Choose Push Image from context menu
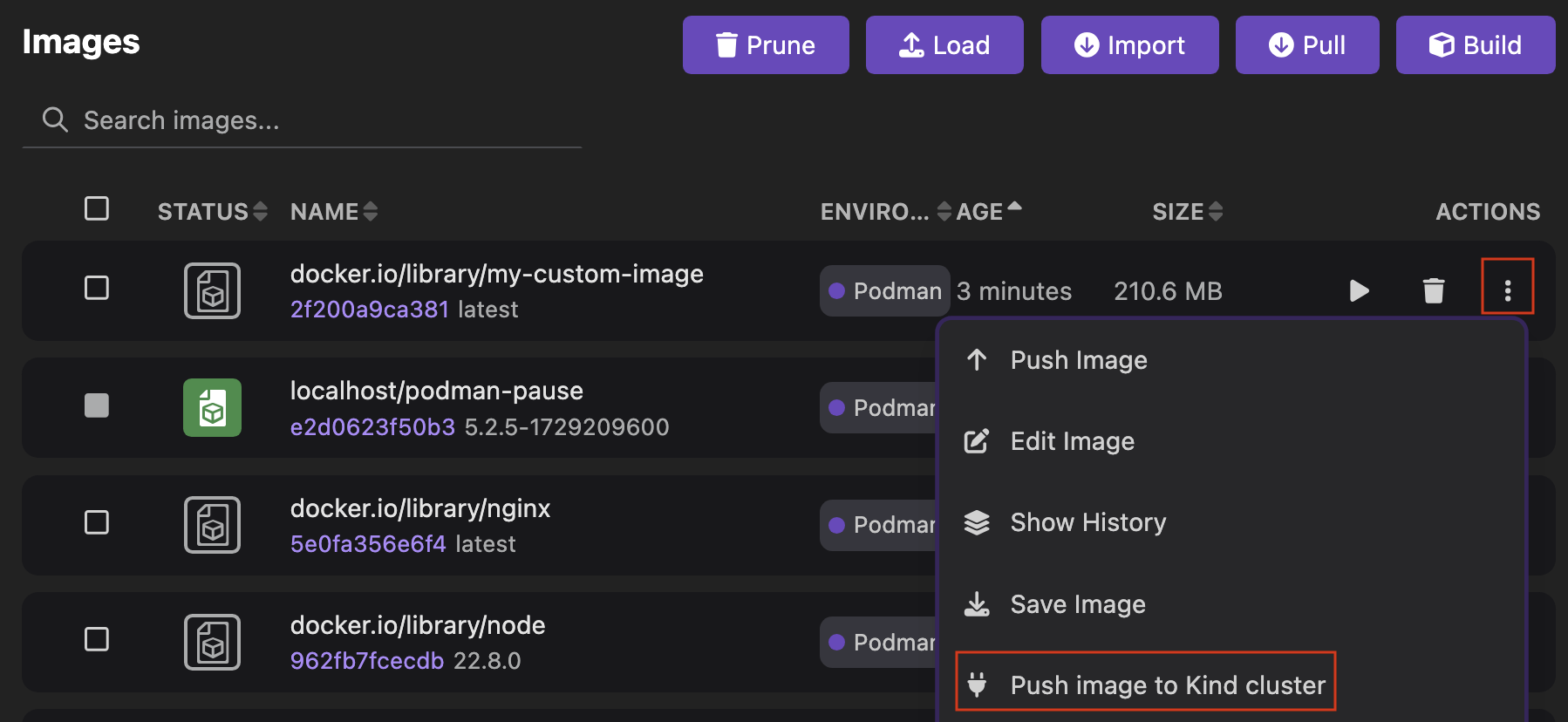Viewport: 1568px width, 722px height. 1078,360
